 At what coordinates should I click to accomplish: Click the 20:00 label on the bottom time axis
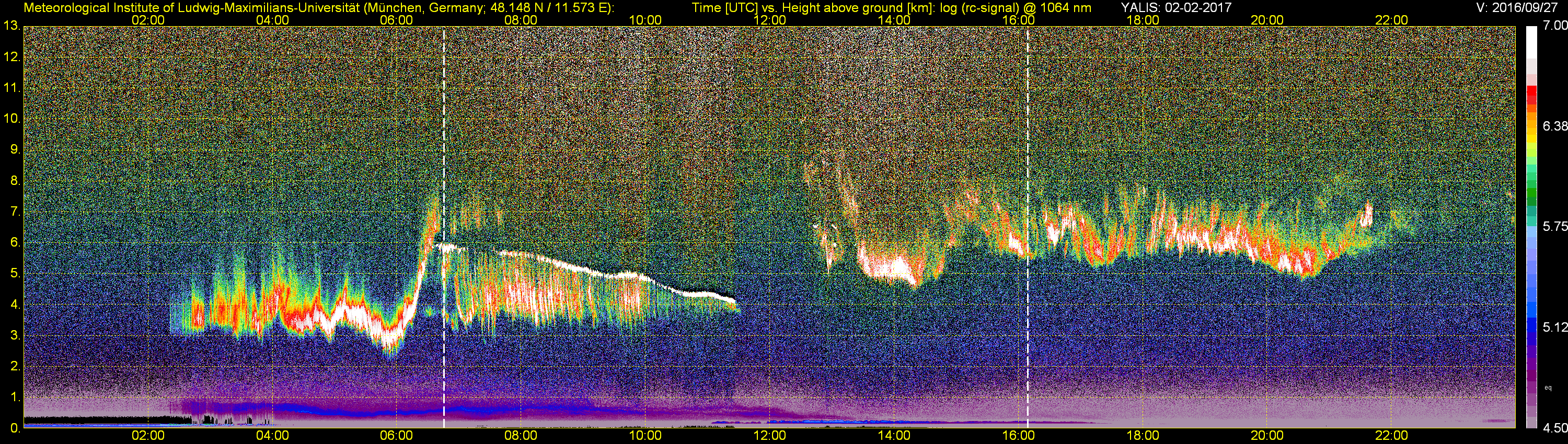coord(1267,436)
